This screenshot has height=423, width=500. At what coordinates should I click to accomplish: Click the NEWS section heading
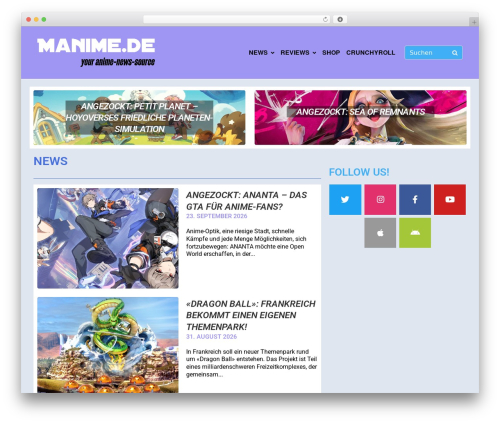tap(50, 161)
